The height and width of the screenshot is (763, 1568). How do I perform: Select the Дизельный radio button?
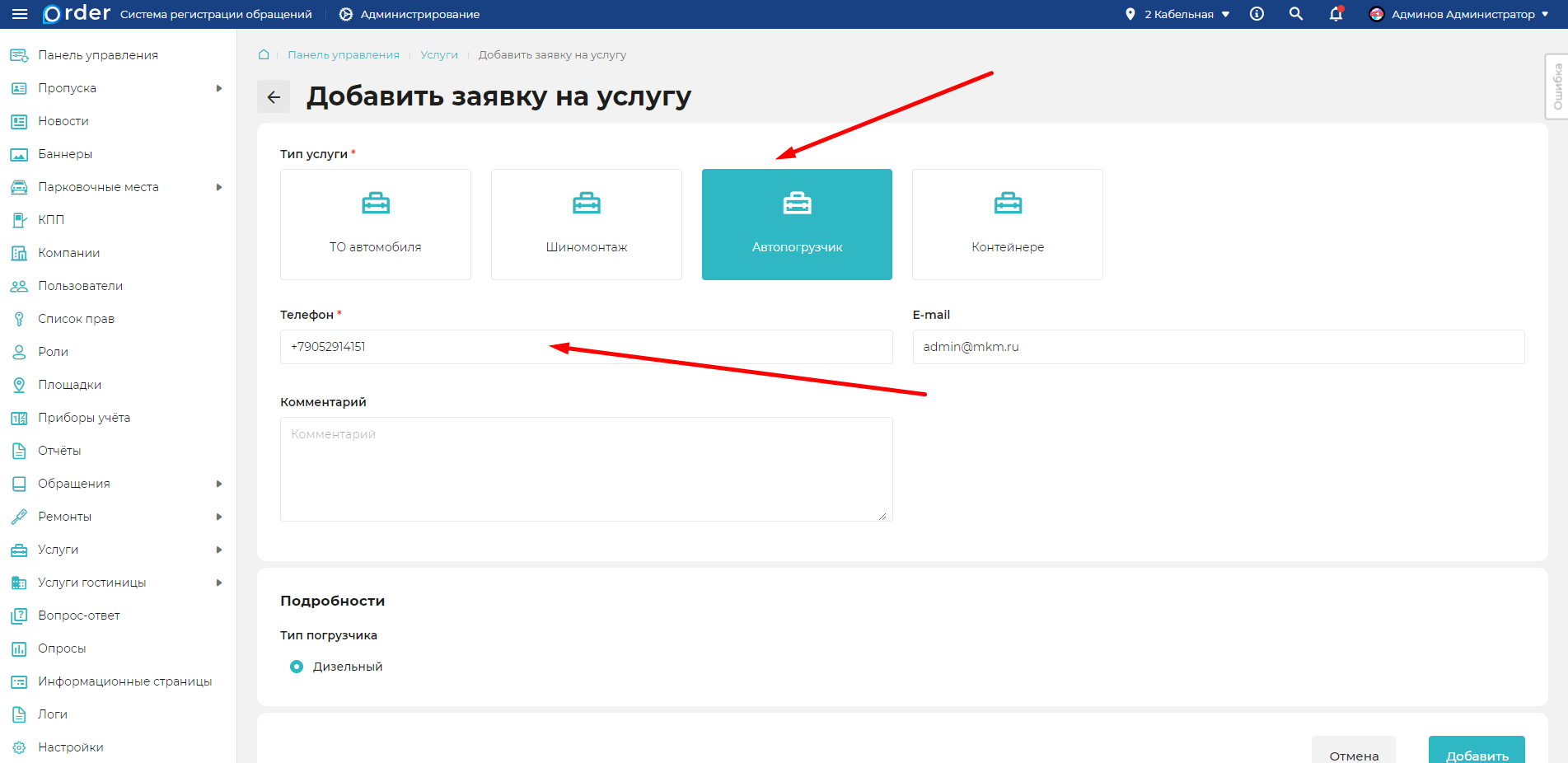click(297, 667)
